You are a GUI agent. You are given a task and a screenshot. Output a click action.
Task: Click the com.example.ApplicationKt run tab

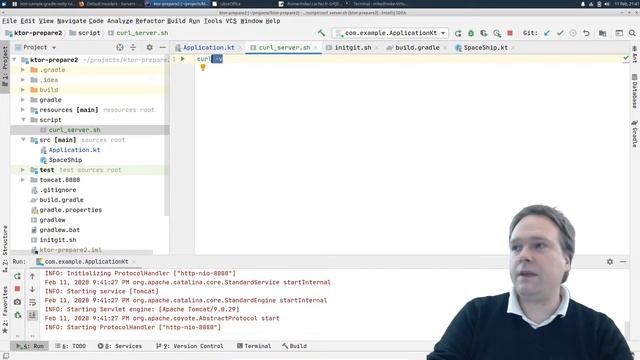click(86, 262)
